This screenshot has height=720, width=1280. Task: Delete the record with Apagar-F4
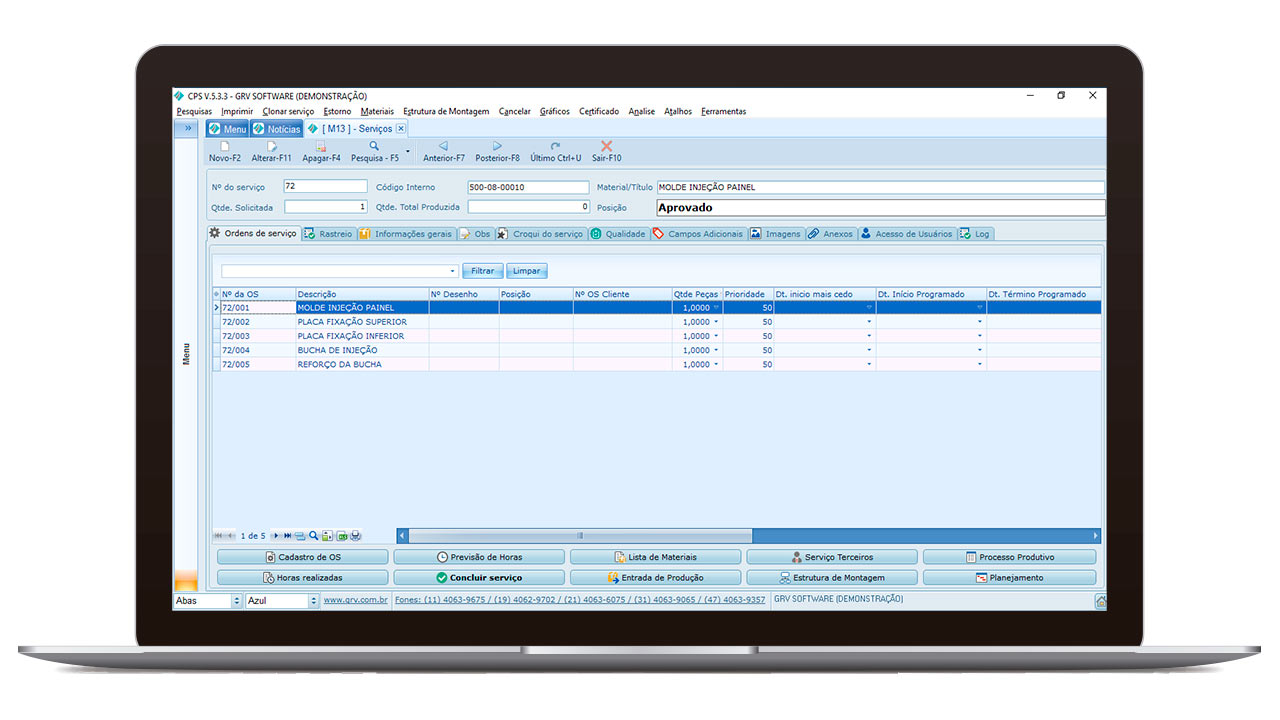click(321, 152)
